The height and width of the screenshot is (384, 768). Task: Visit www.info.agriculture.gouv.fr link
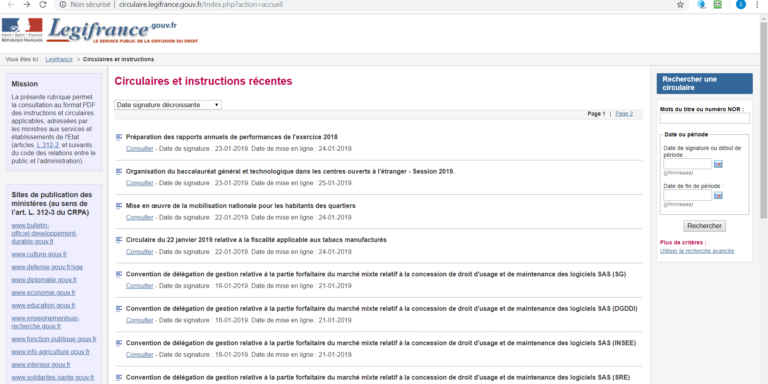click(x=50, y=352)
